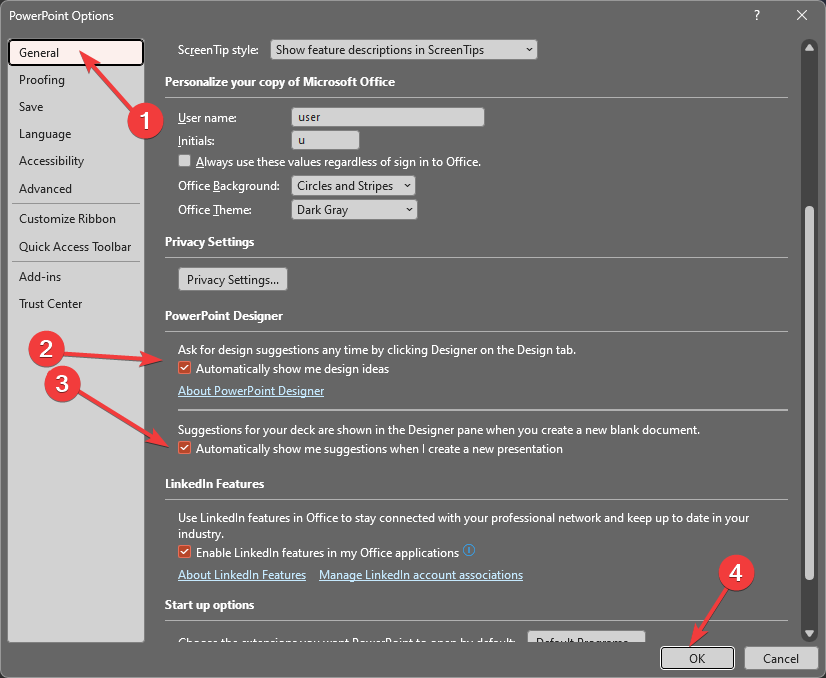Uncheck show suggestions for new presentation
Viewport: 826px width, 678px height.
(x=184, y=448)
